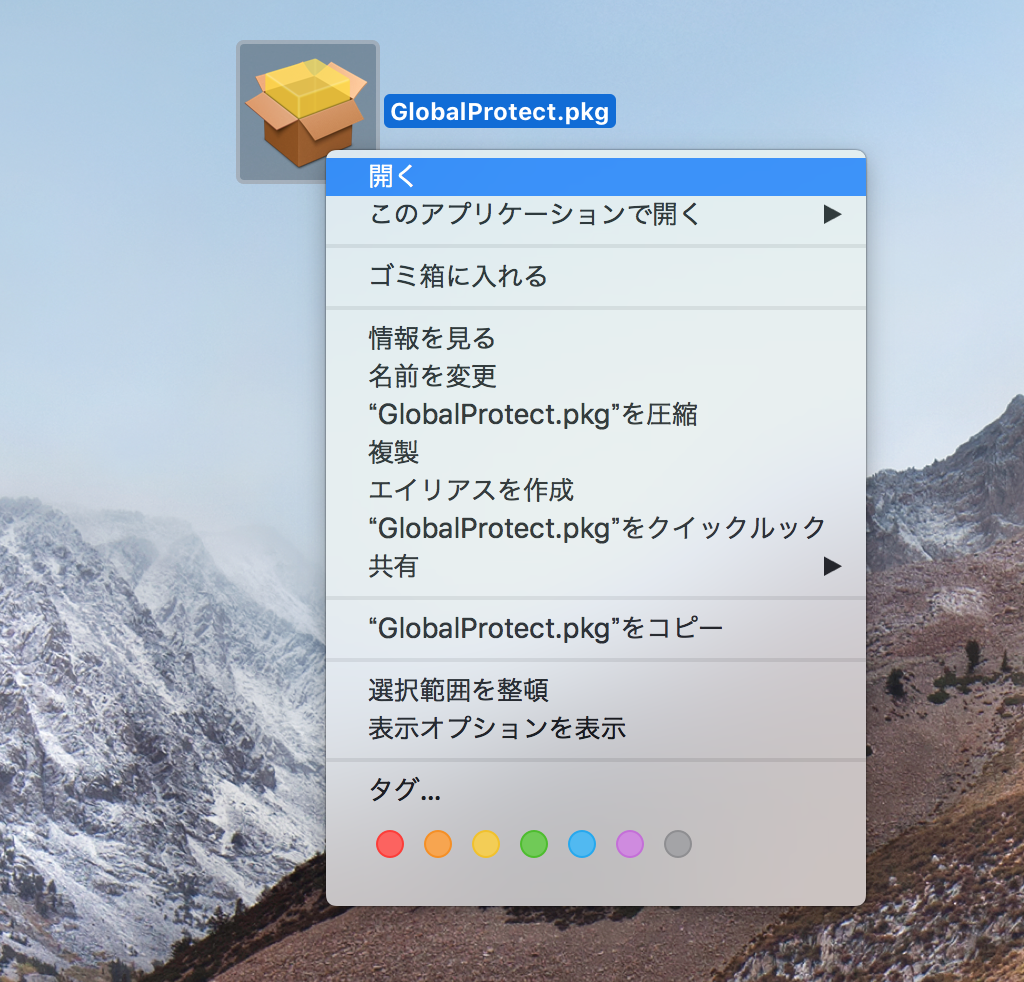Choose "GlobalProtect.pkg"をクイックルック
The height and width of the screenshot is (982, 1024).
coord(596,528)
